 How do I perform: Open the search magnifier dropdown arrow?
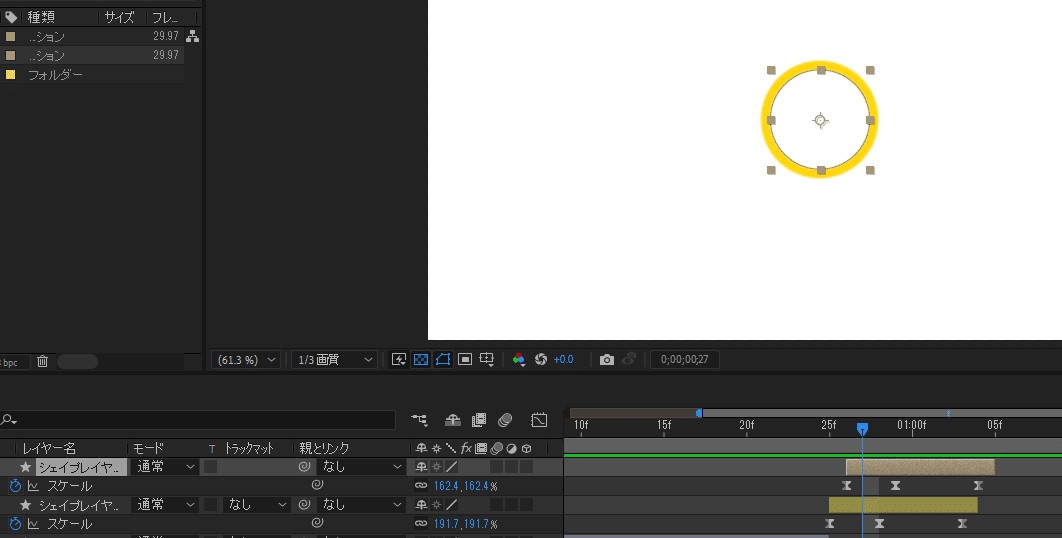(x=9, y=421)
